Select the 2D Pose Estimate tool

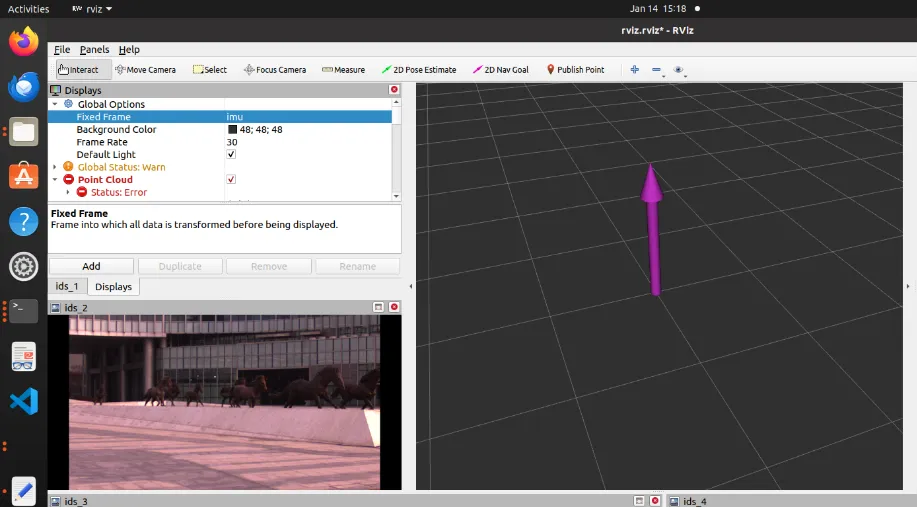coord(419,70)
